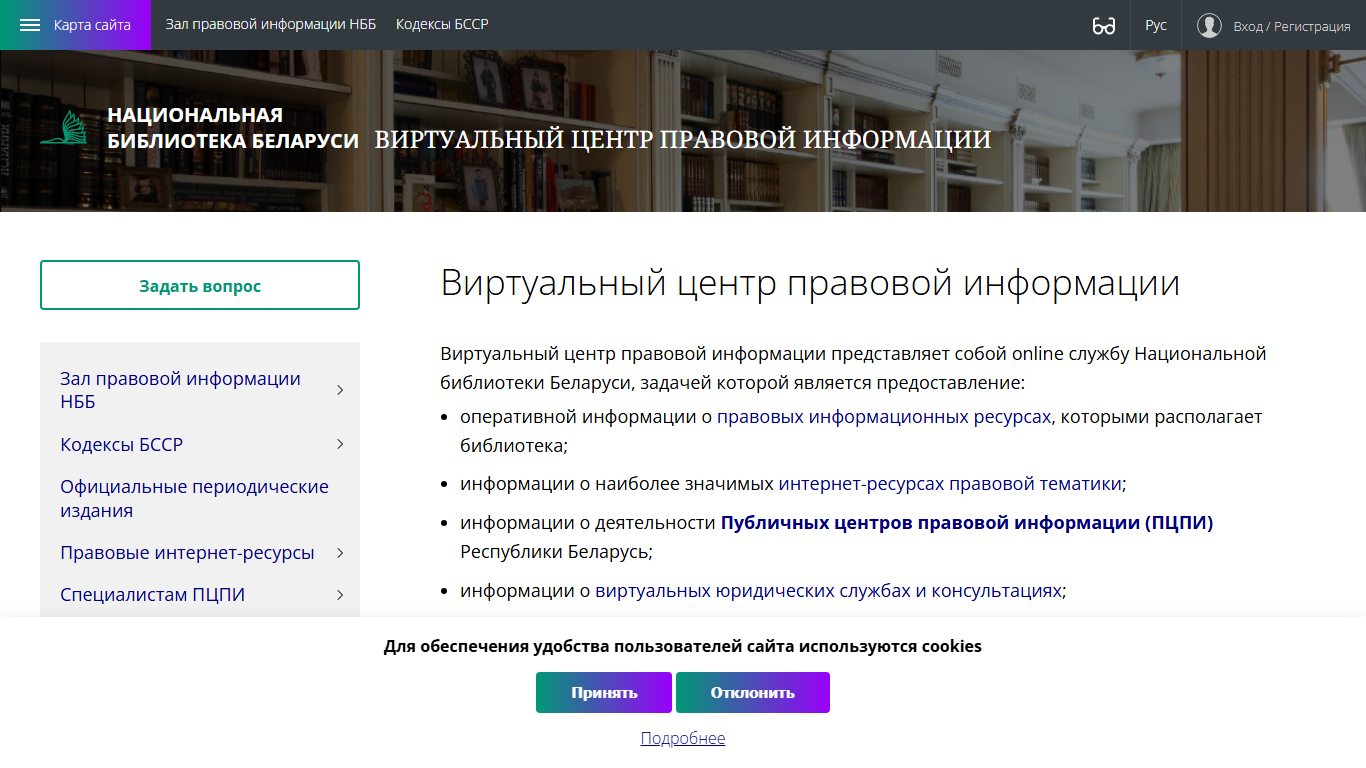Expand the sidebar Кодексы БССР chevron

tap(340, 444)
